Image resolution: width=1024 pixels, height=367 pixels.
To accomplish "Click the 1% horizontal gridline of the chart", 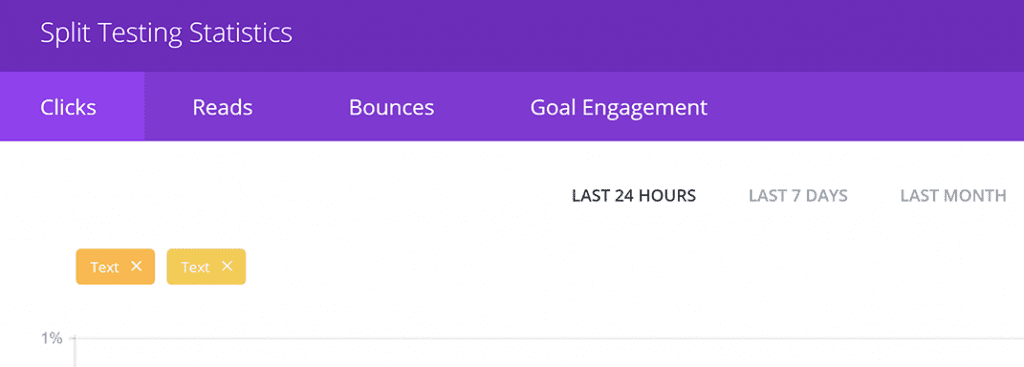I will (549, 338).
